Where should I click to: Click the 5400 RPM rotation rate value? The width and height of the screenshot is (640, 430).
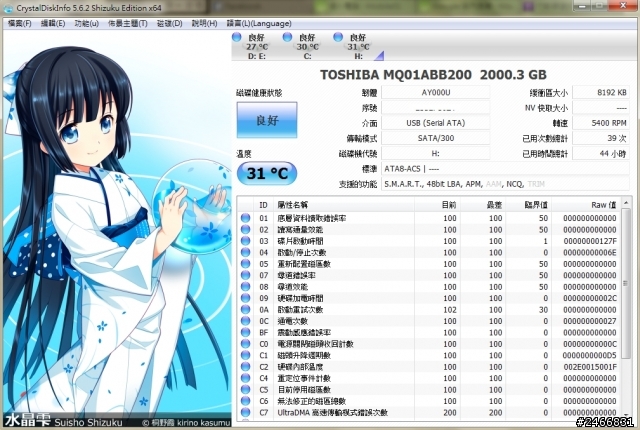click(x=601, y=123)
